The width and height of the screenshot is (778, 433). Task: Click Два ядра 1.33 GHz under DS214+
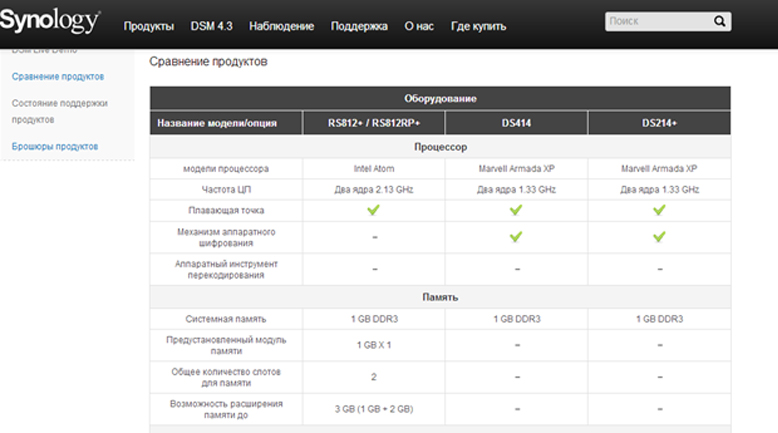click(659, 189)
